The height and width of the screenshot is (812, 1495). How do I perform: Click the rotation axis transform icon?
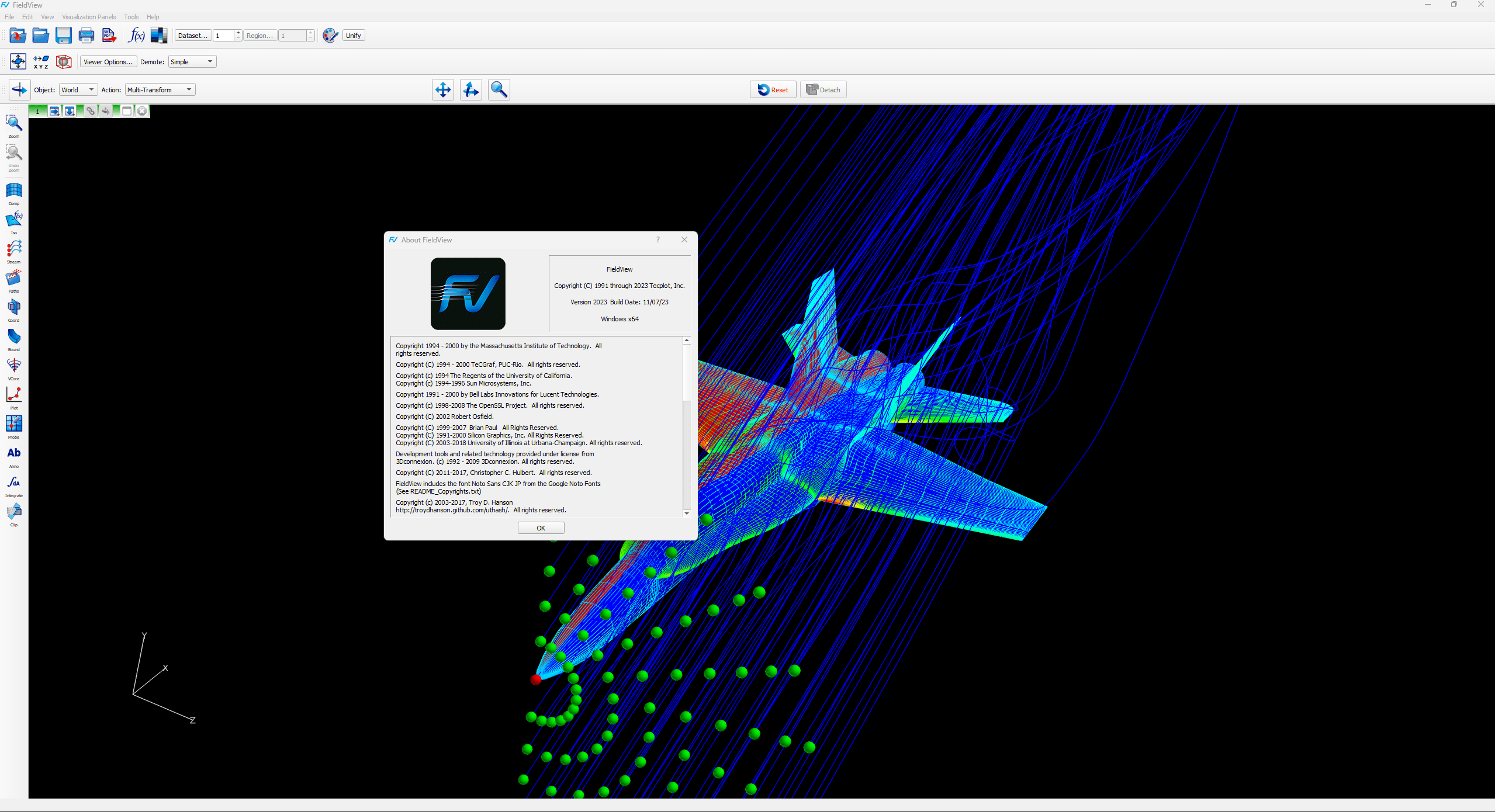[19, 89]
